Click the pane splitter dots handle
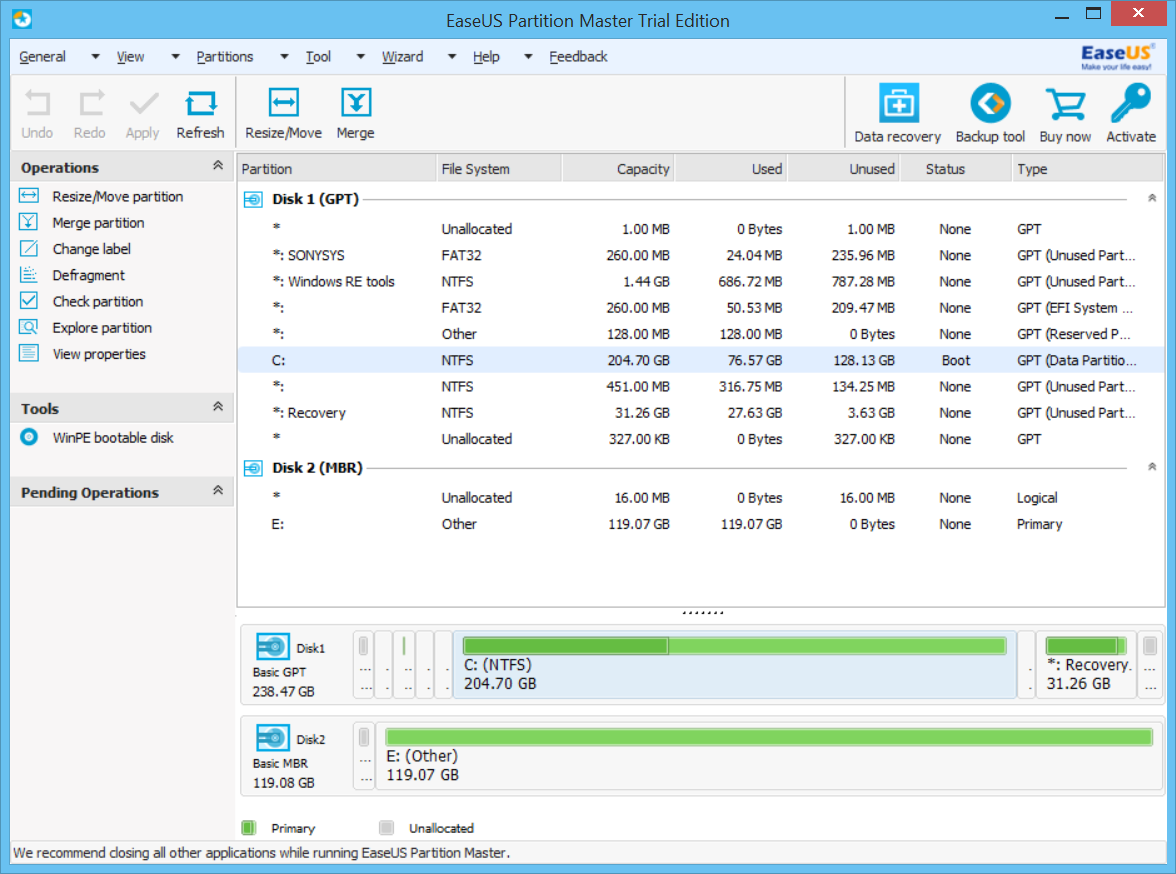 703,612
